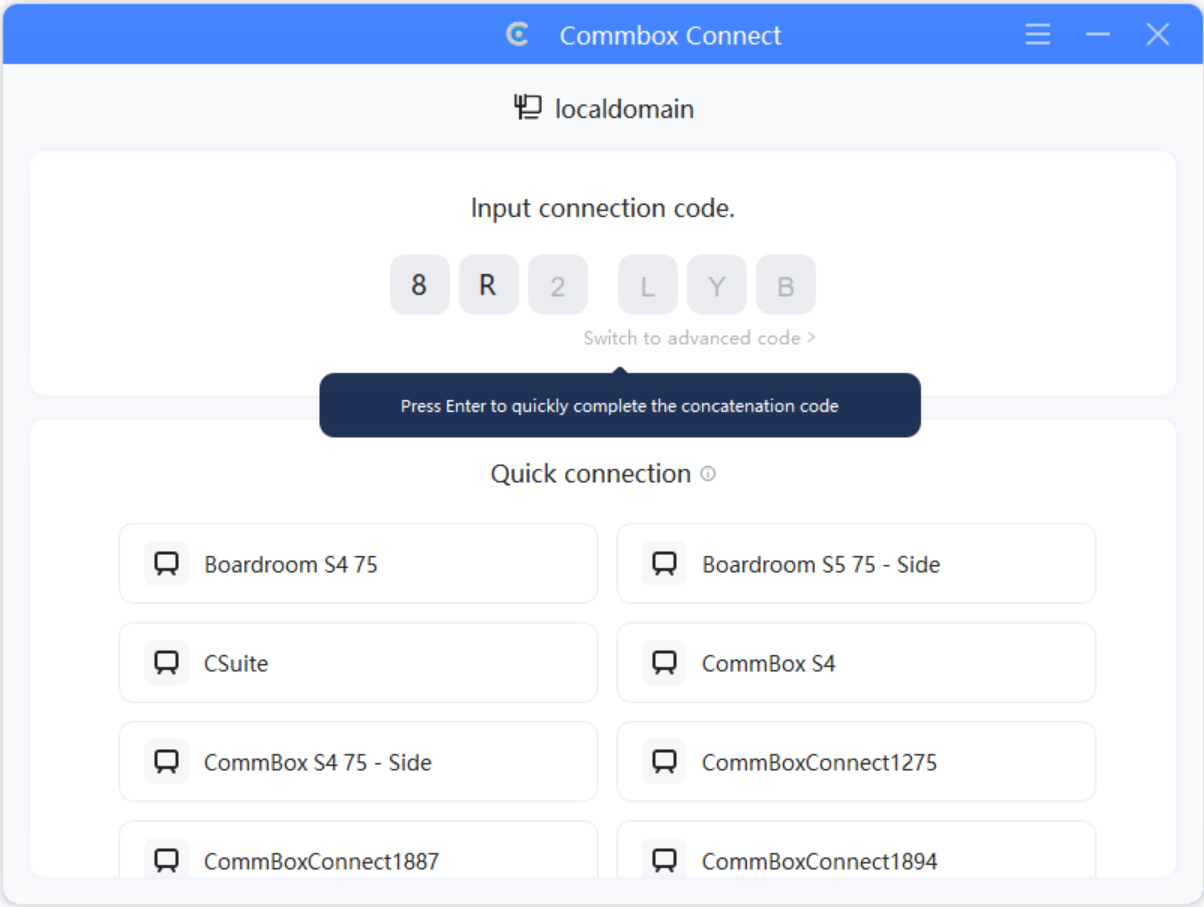Select the localdomain network label
This screenshot has width=1204, height=907.
(x=624, y=109)
